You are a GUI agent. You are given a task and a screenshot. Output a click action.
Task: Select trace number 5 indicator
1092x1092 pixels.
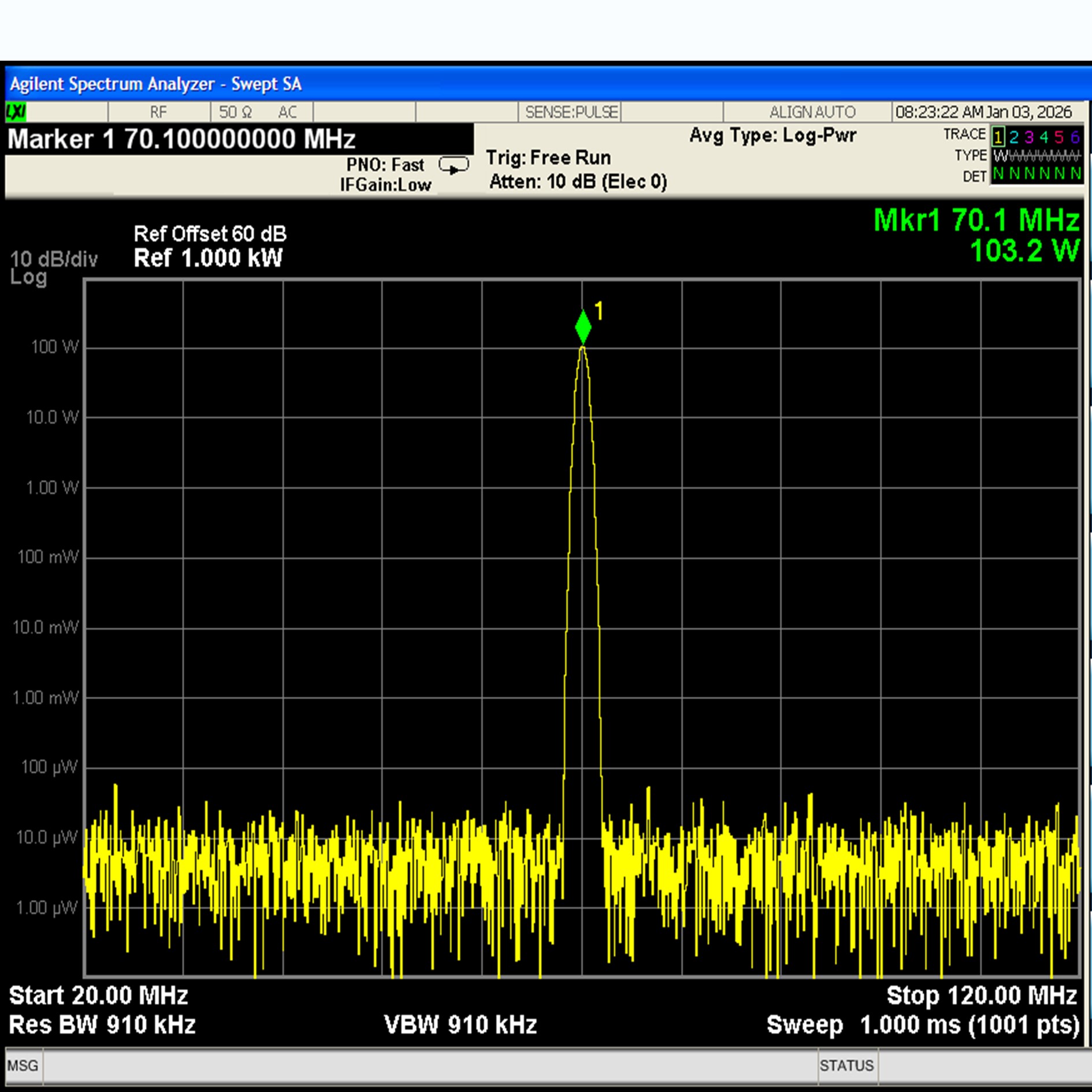click(1059, 138)
